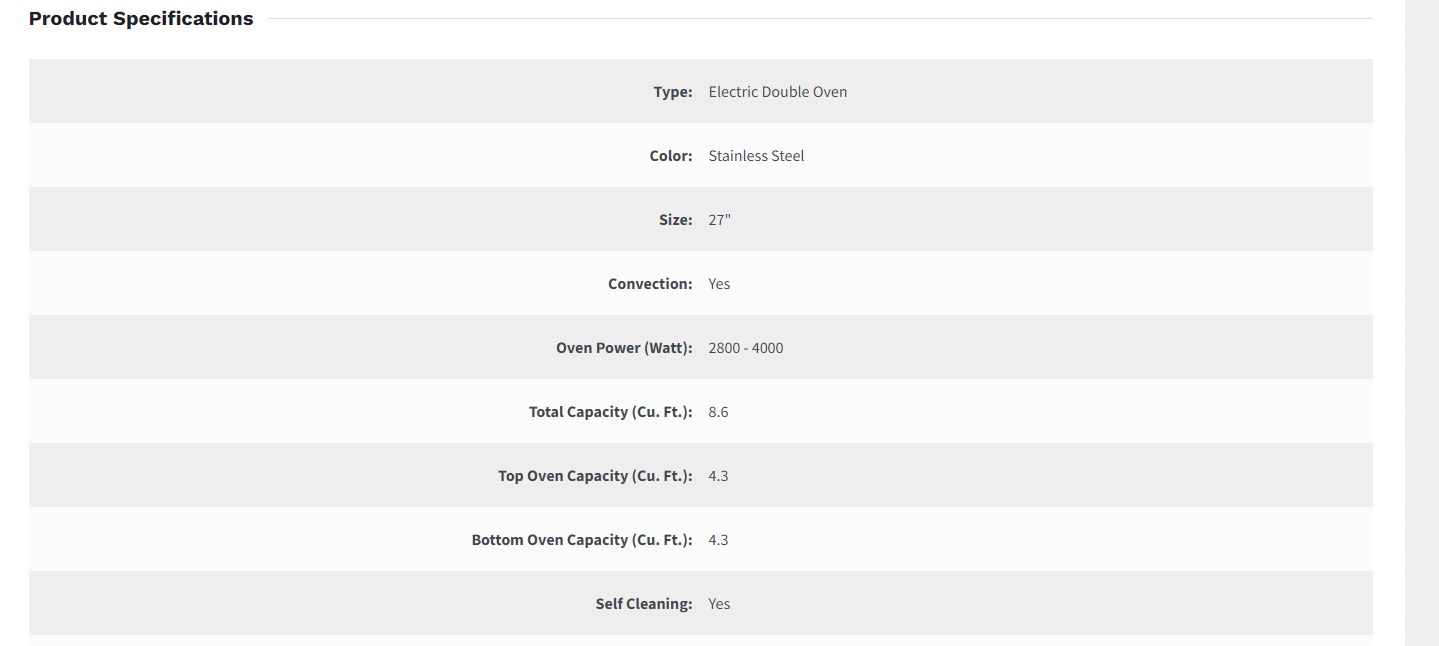The height and width of the screenshot is (646, 1439).
Task: Click the 27" size value
Action: pyautogui.click(x=719, y=220)
